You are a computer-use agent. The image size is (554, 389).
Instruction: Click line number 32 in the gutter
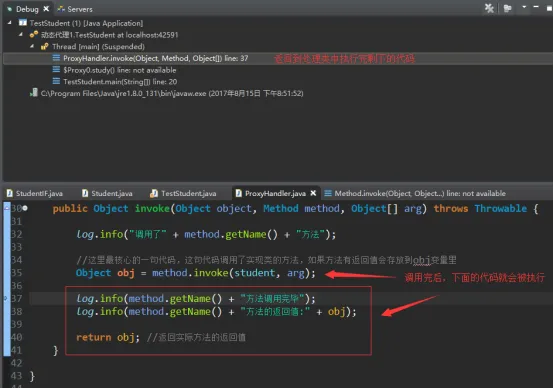[17, 234]
